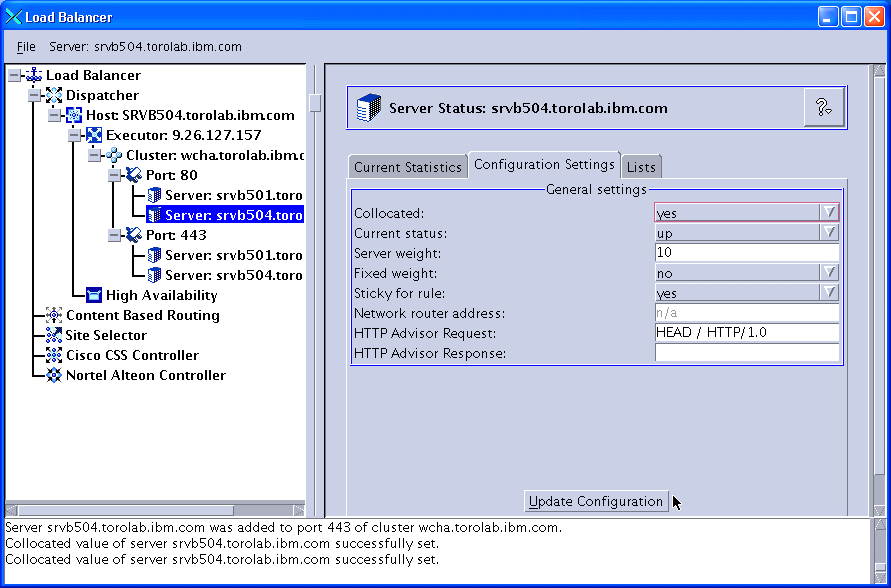Screen dimensions: 891x588
Task: Click the Content Based Routing icon
Action: (54, 315)
